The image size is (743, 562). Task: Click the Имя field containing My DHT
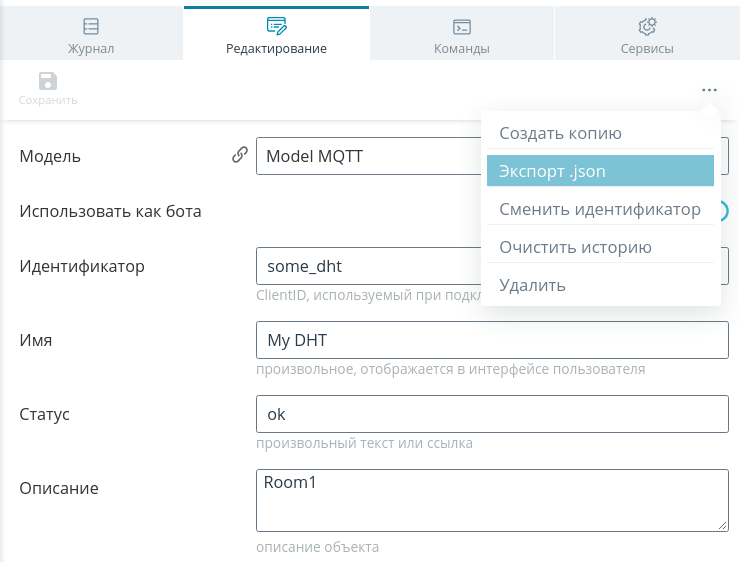[492, 340]
